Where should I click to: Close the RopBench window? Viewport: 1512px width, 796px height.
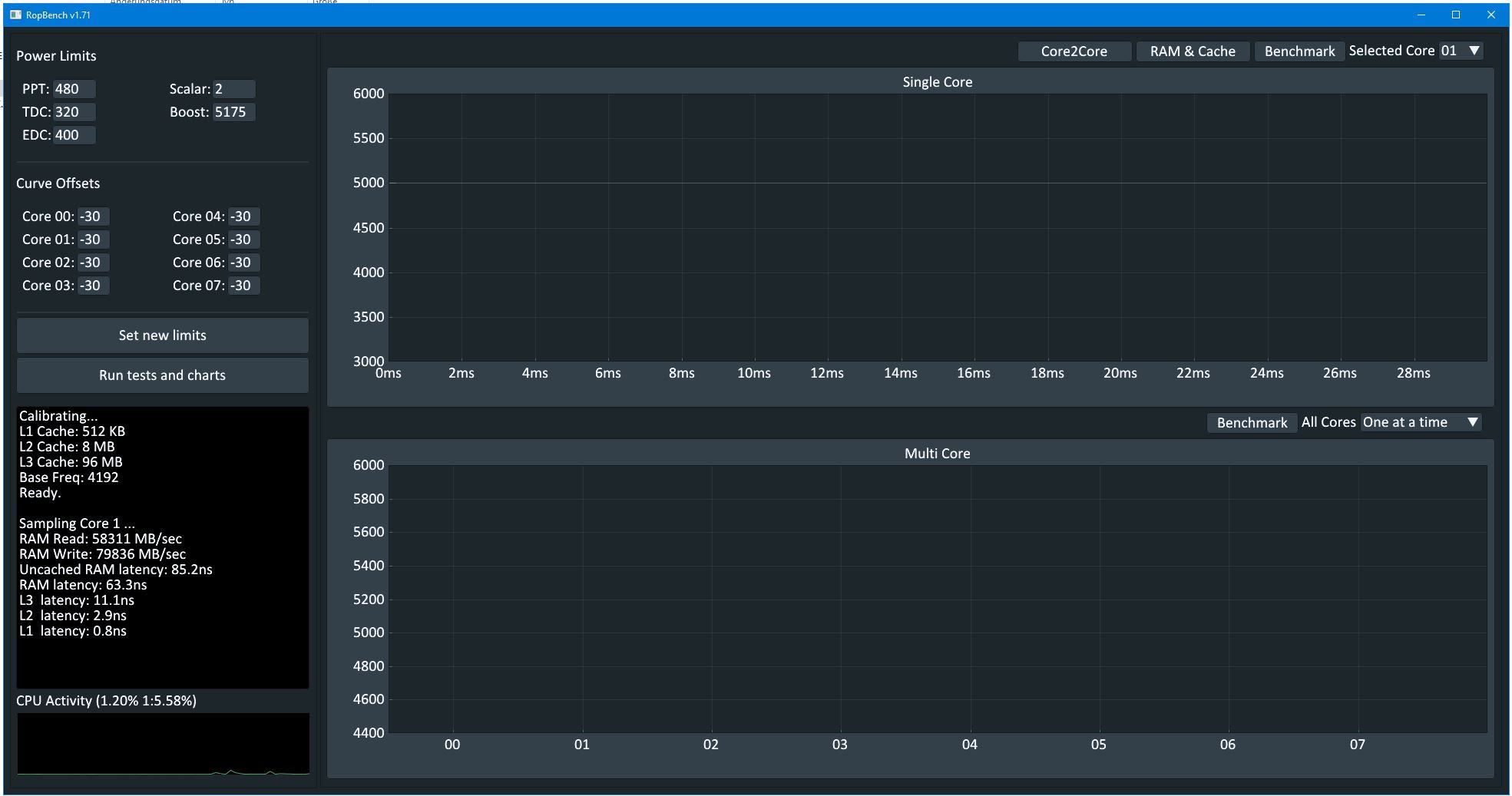point(1491,15)
